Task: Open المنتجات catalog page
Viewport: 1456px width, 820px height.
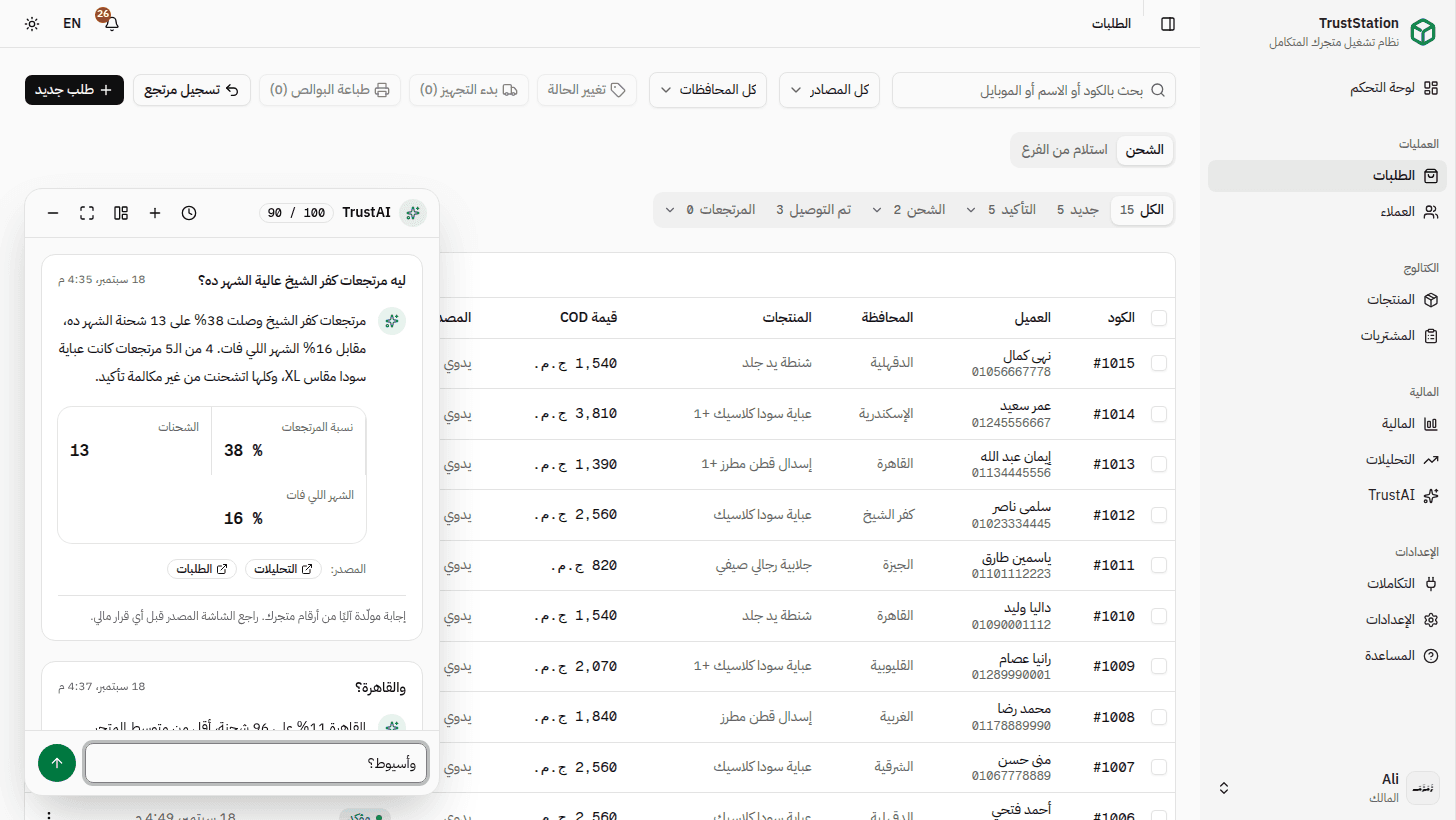Action: coord(1327,299)
